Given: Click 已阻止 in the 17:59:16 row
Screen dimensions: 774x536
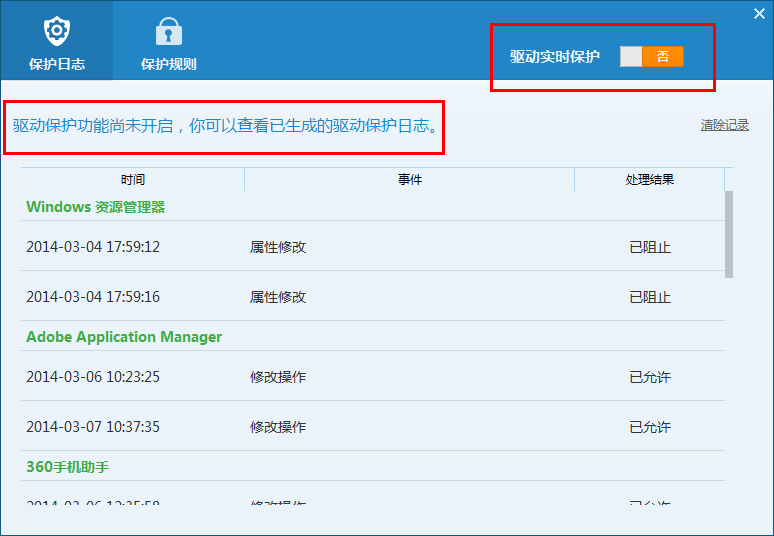Looking at the screenshot, I should (x=650, y=297).
